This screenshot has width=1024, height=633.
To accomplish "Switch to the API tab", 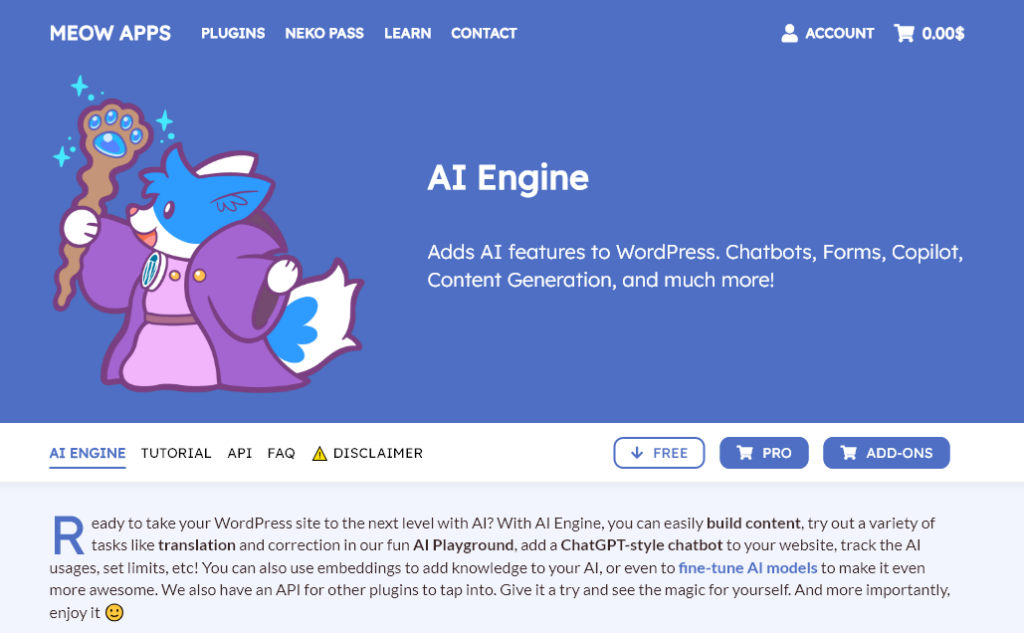I will click(x=239, y=453).
